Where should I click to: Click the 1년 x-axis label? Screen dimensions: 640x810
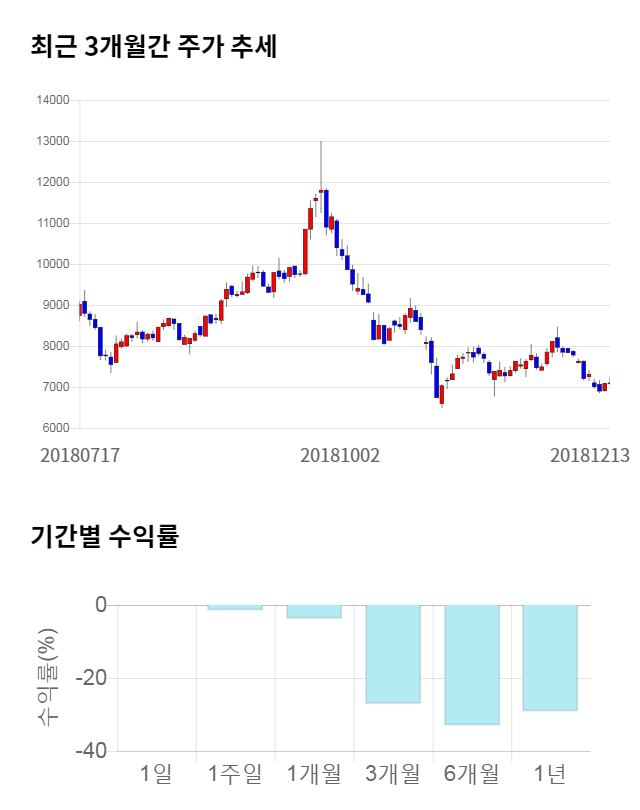(550, 773)
